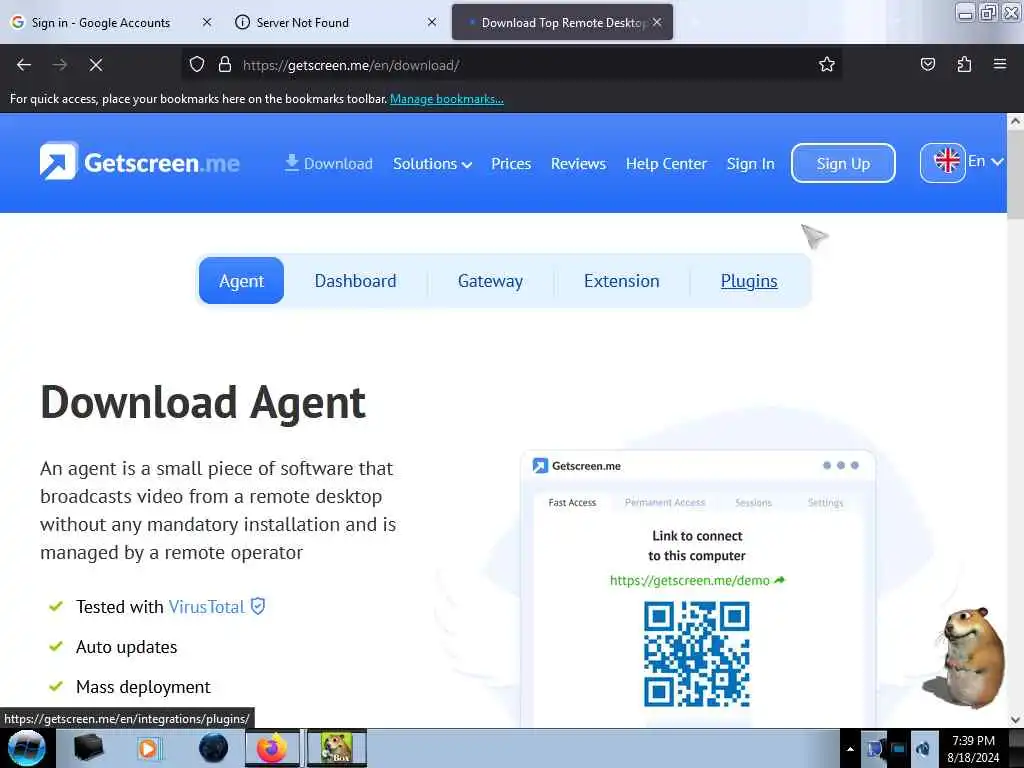Click the volume tray icon
Screen dimensions: 1024x768
pyautogui.click(x=923, y=749)
